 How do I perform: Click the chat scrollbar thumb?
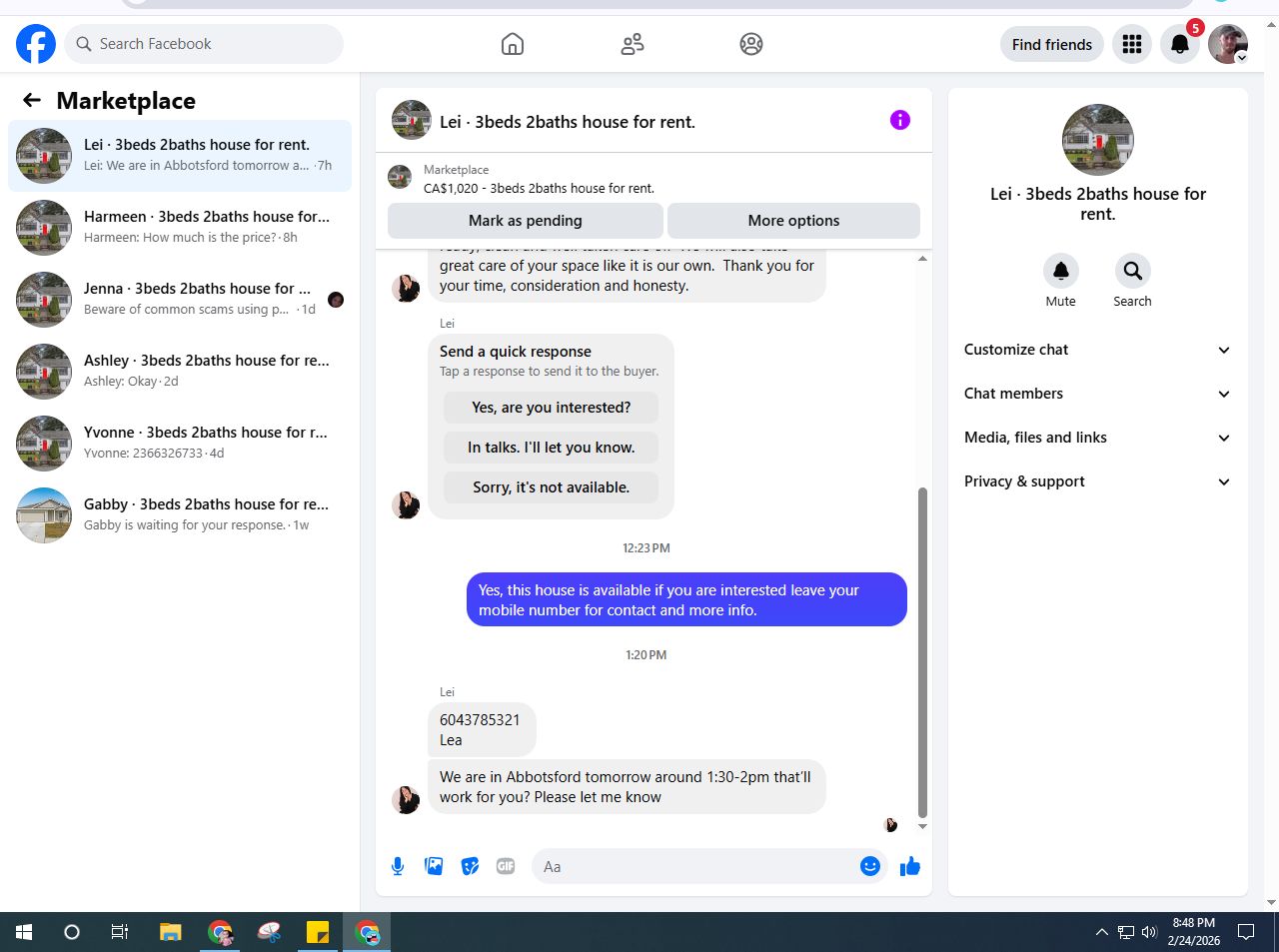(x=922, y=652)
